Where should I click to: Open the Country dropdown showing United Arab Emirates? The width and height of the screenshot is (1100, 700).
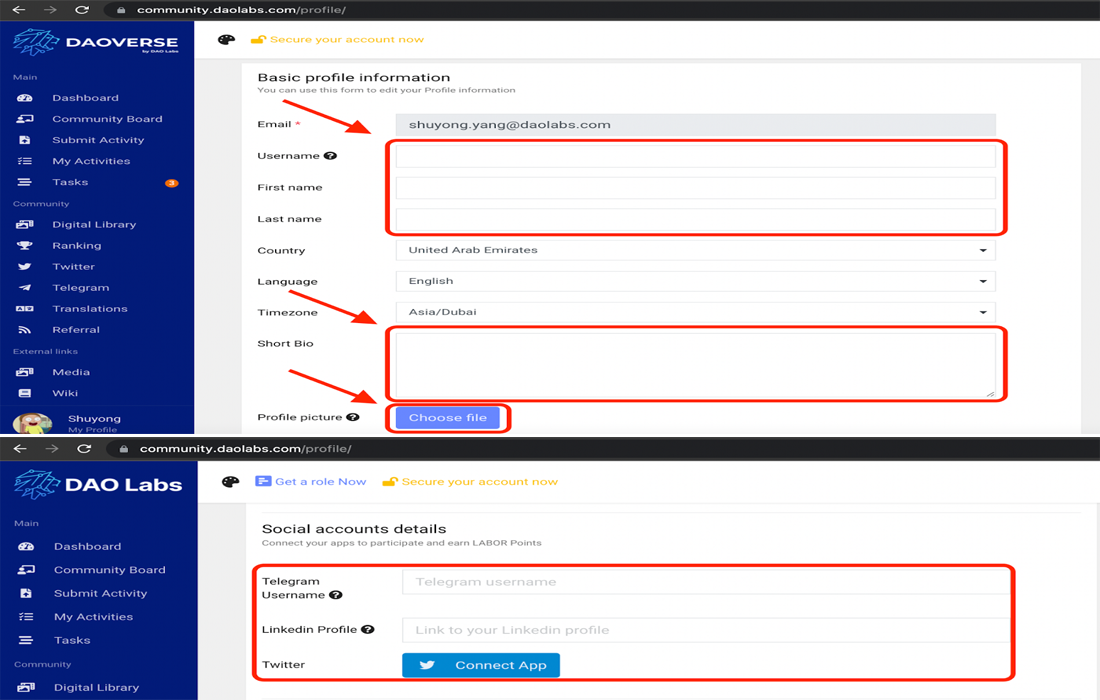695,250
